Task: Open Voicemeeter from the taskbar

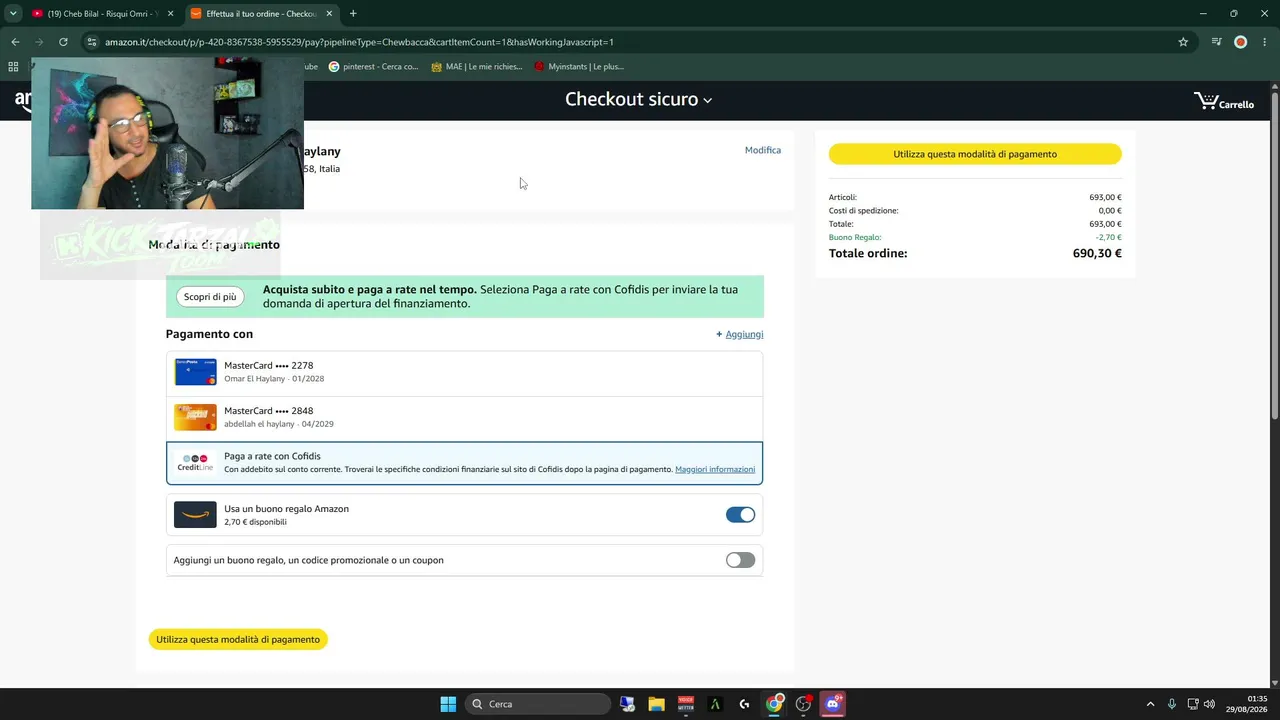Action: click(x=685, y=704)
